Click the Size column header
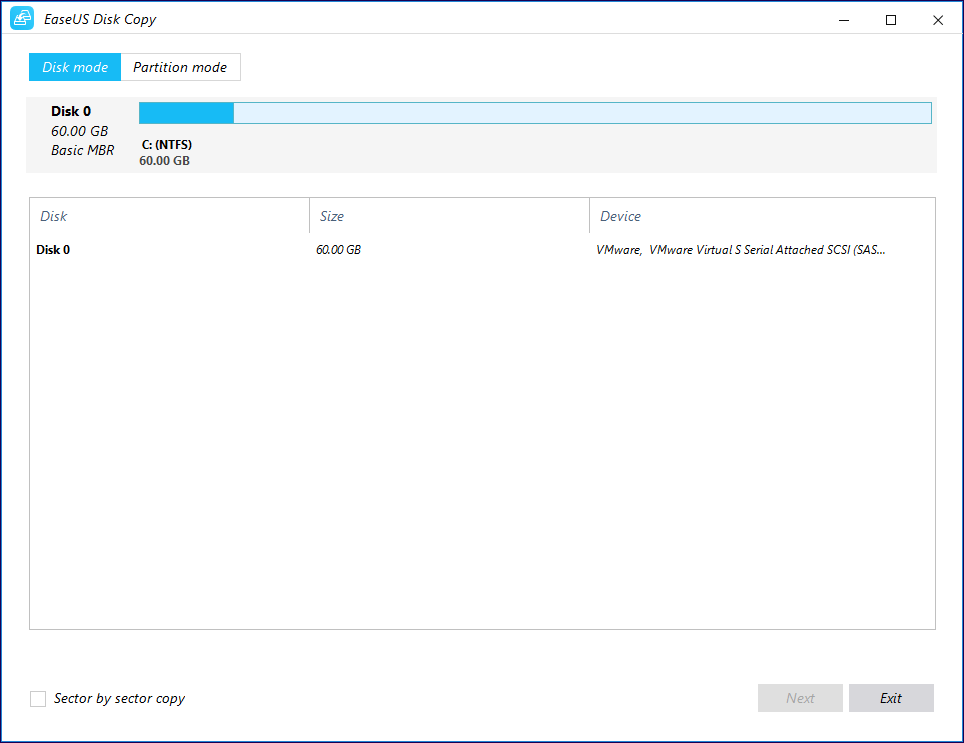The width and height of the screenshot is (964, 743). point(449,216)
